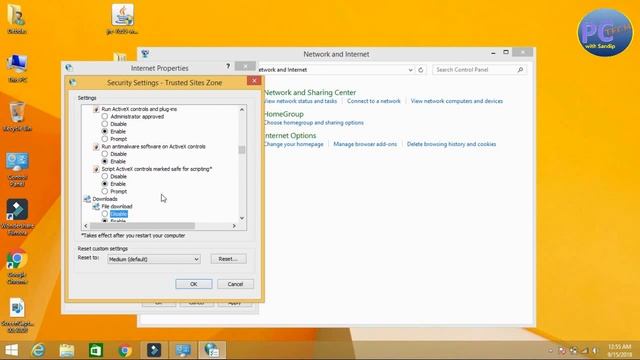
Task: Select Enable under Script ActiveX controls marked safe
Action: [105, 184]
